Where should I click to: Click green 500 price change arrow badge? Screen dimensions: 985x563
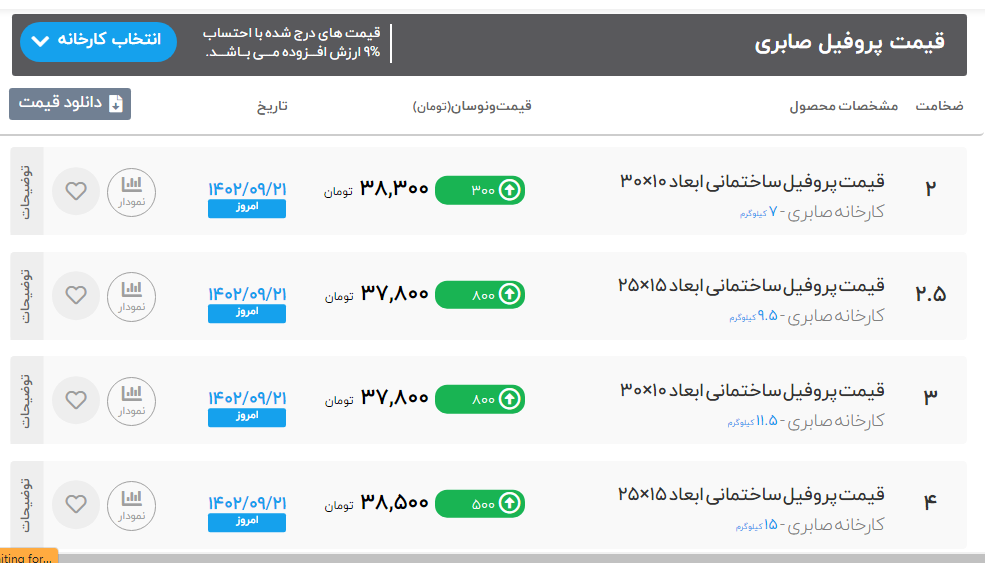coord(480,504)
